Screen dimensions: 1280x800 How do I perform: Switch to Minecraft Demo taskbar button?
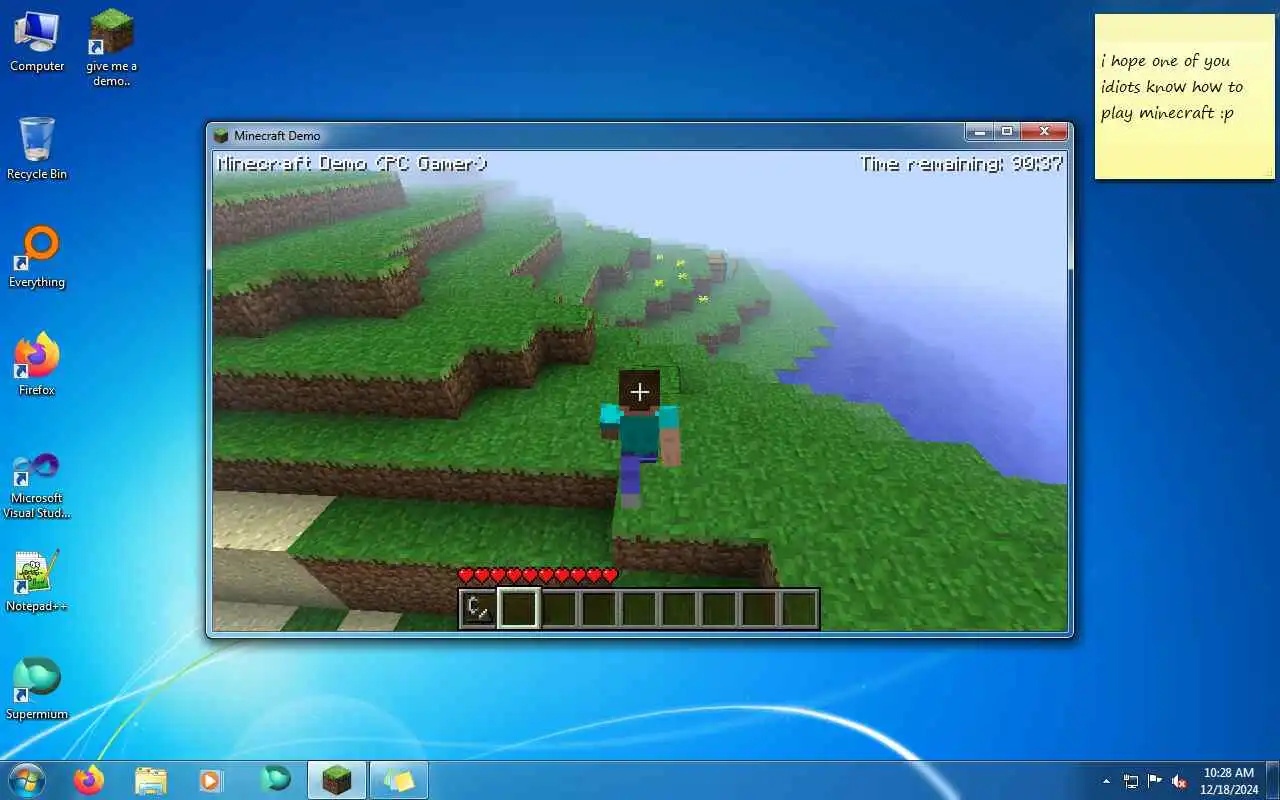coord(337,780)
